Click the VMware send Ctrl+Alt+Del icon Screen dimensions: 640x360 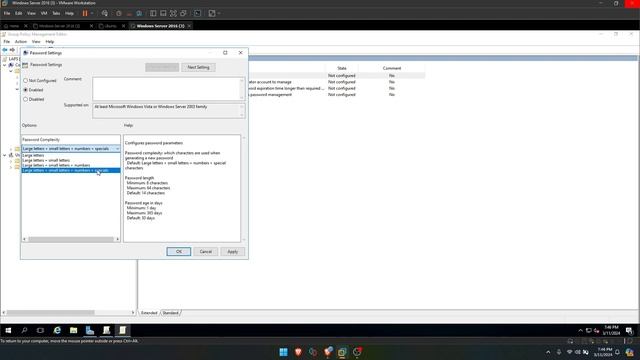click(105, 13)
